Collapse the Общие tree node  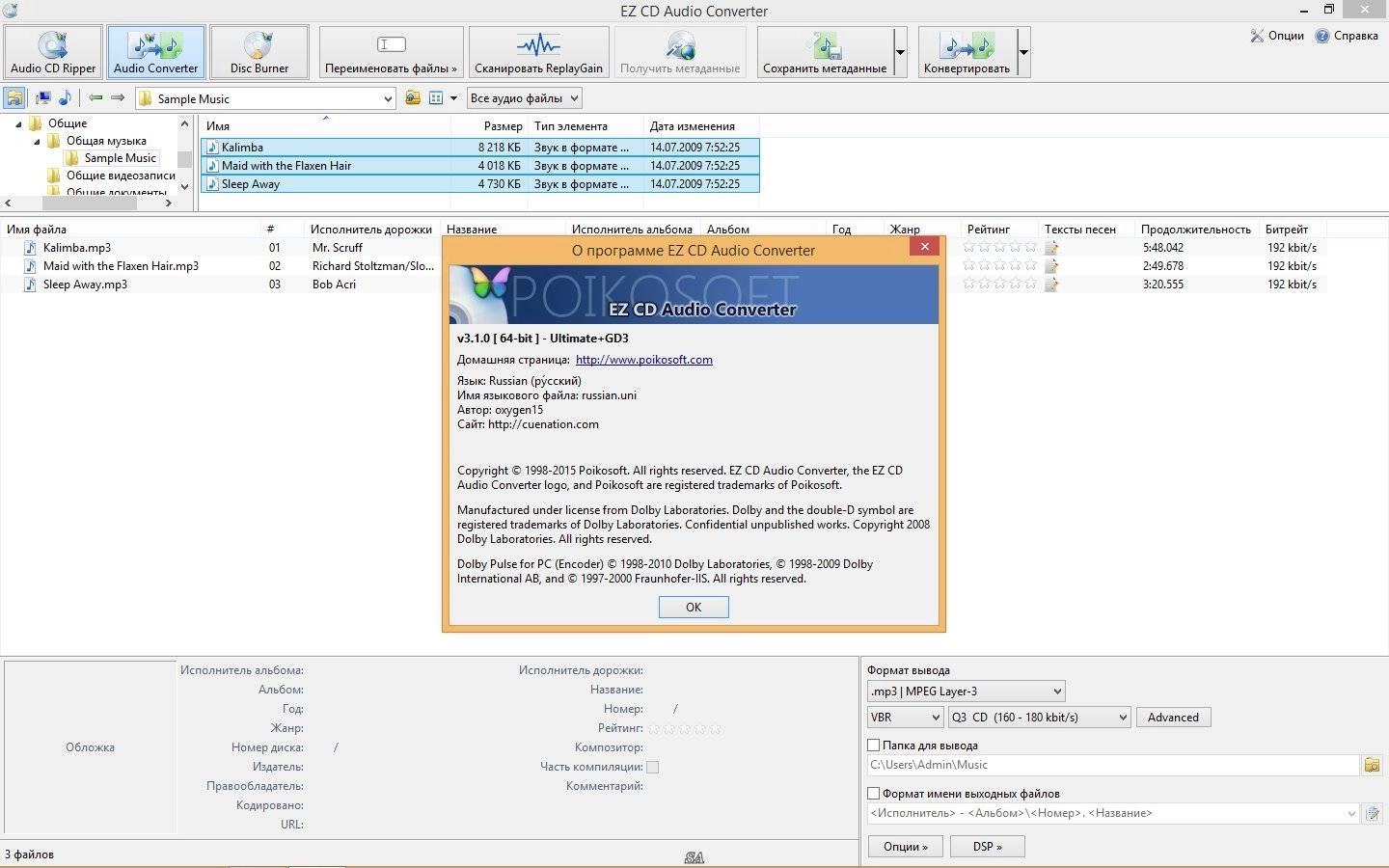pyautogui.click(x=18, y=124)
